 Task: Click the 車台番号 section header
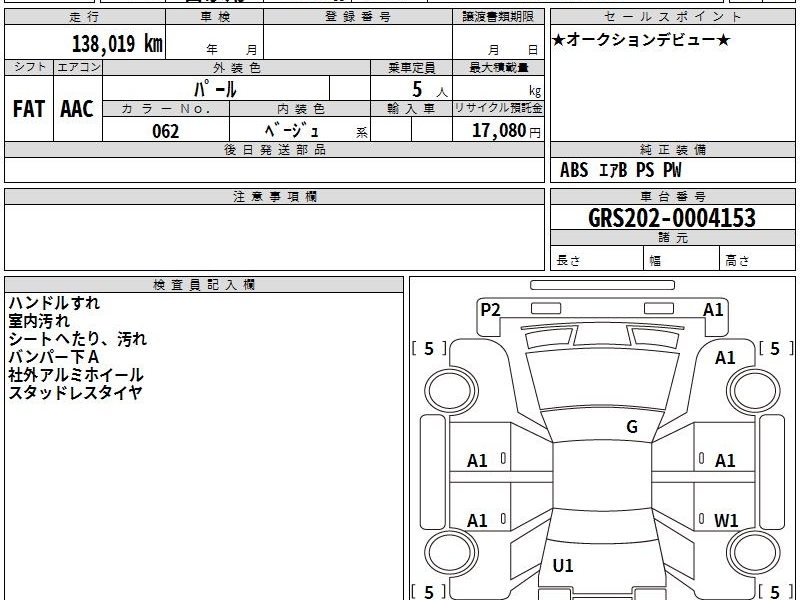click(x=672, y=196)
